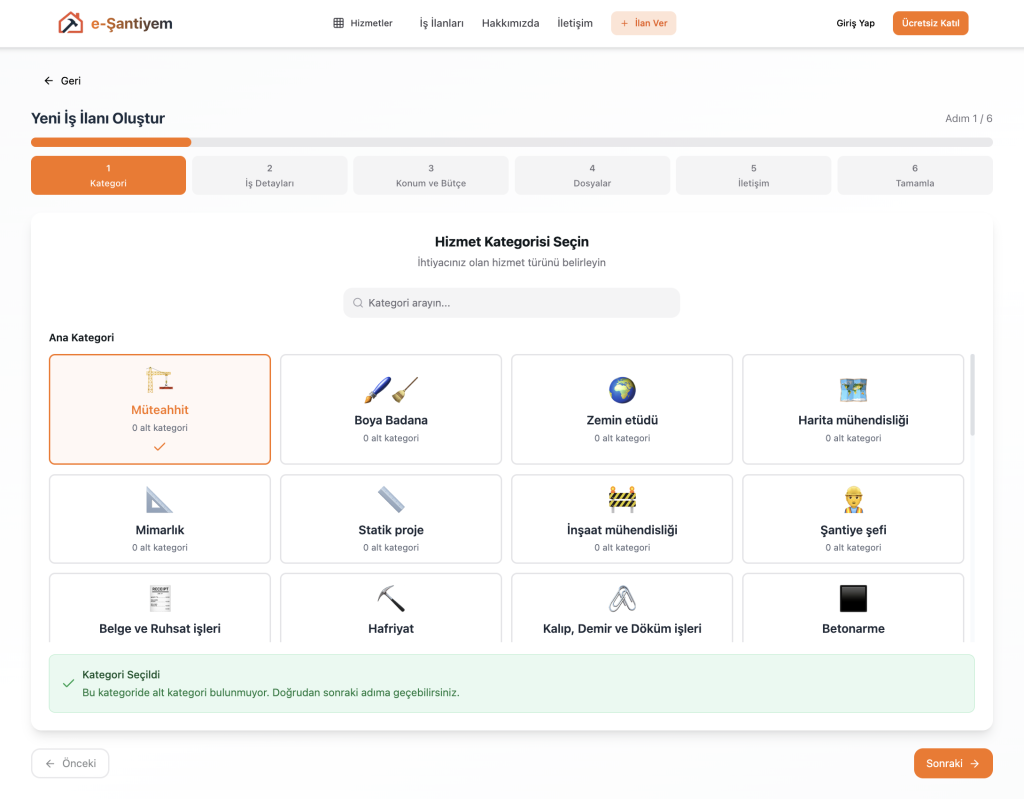This screenshot has height=799, width=1024.
Task: Select the Boya Badana paintbrush icon
Action: pos(390,390)
